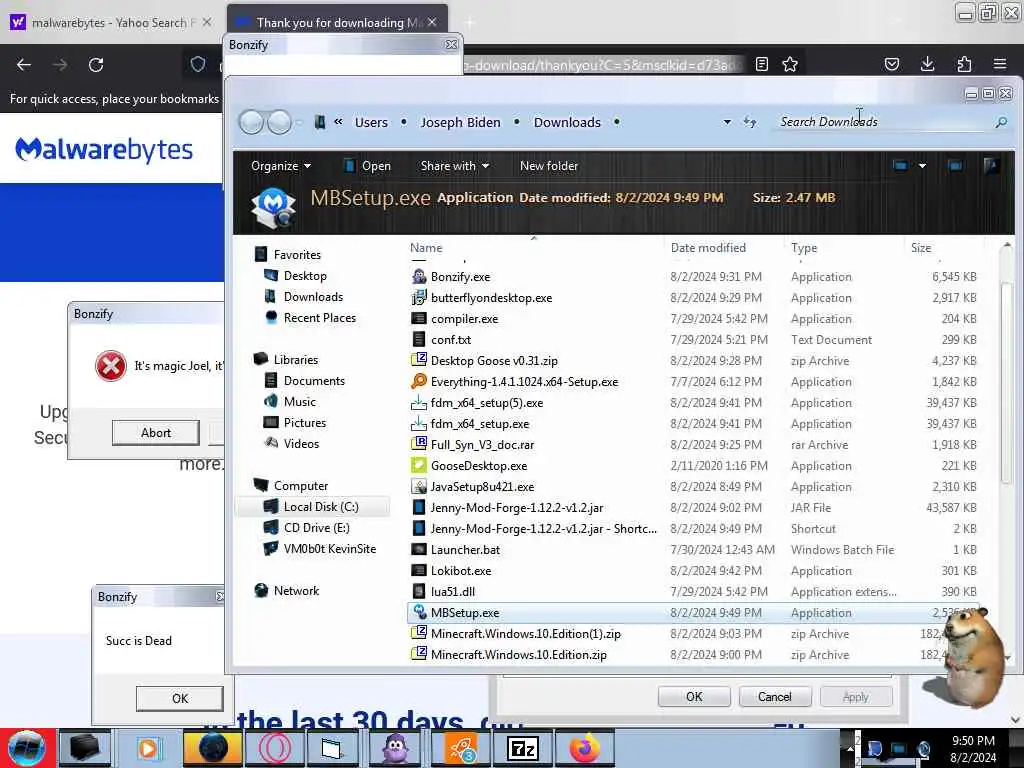The image size is (1024, 768).
Task: Click Cancel button below Explorer window
Action: [x=775, y=697]
